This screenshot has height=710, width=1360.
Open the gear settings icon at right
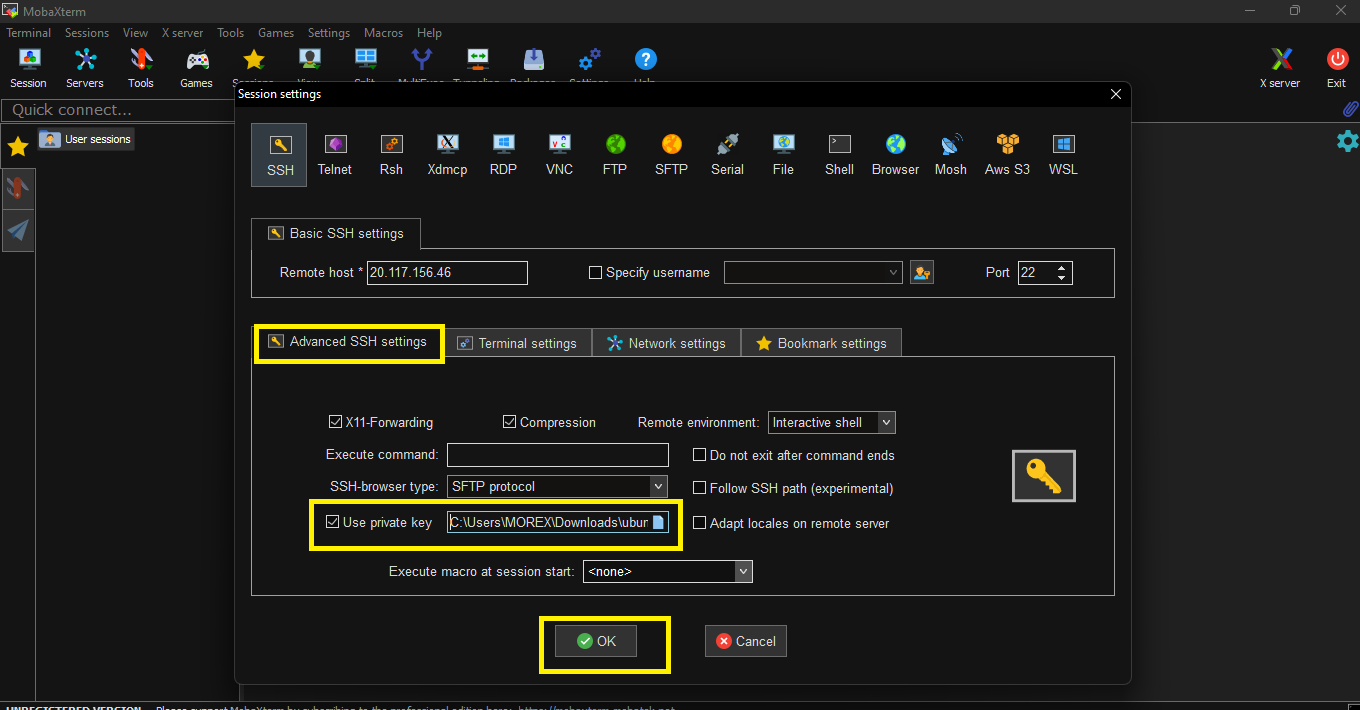pyautogui.click(x=1347, y=141)
